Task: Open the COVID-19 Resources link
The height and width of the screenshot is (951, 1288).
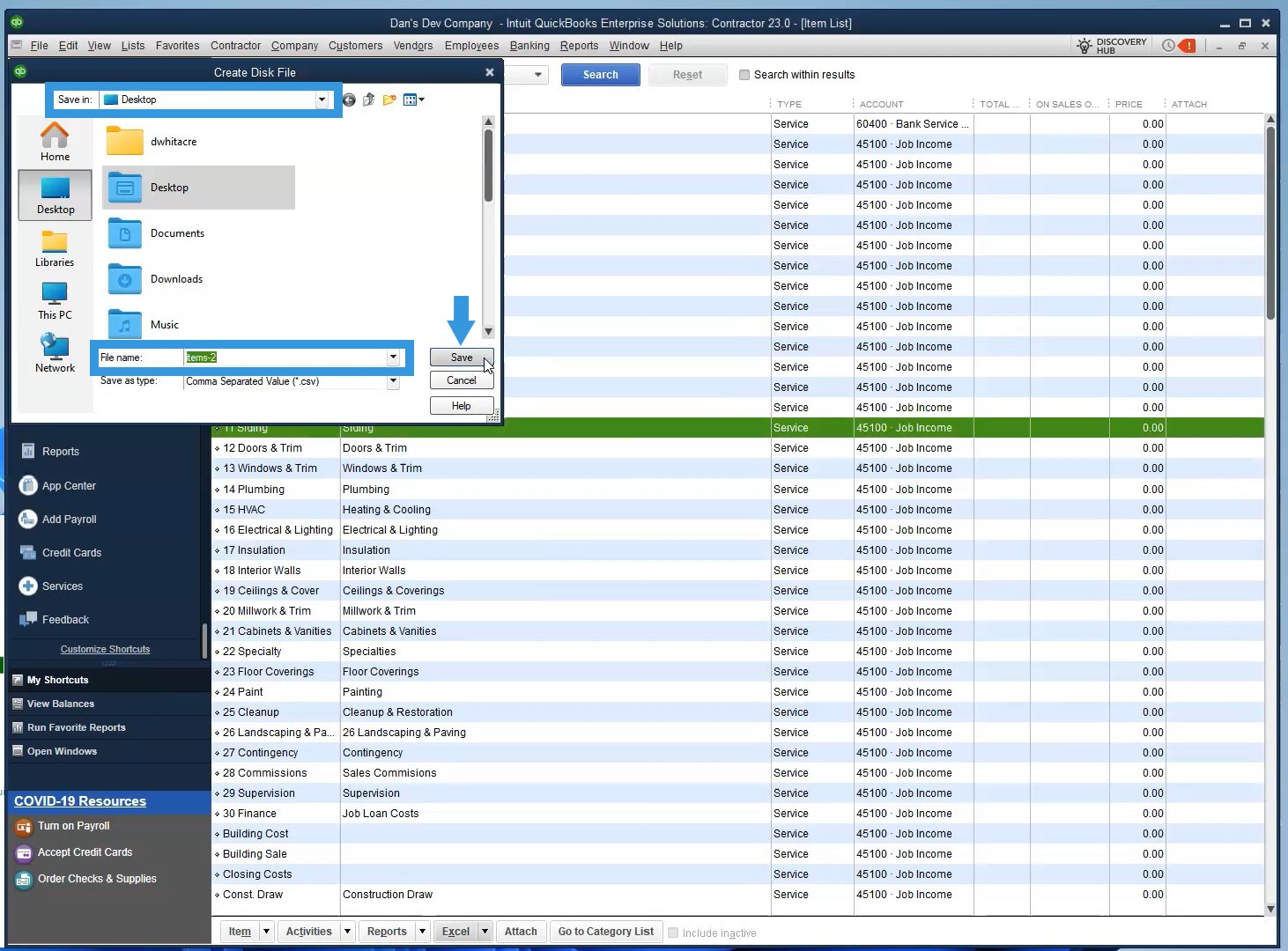Action: [x=80, y=801]
